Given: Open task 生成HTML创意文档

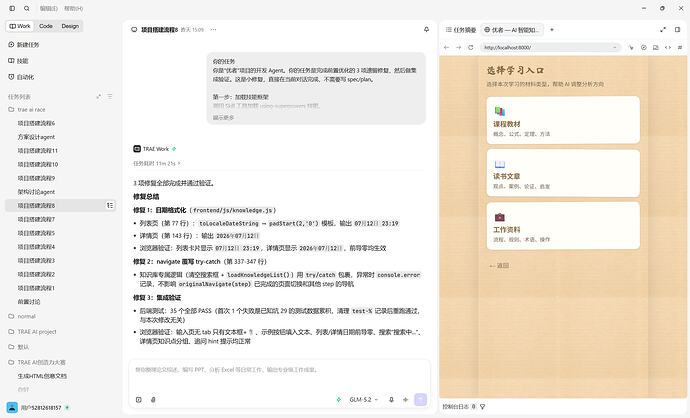Looking at the screenshot, I should tap(42, 376).
